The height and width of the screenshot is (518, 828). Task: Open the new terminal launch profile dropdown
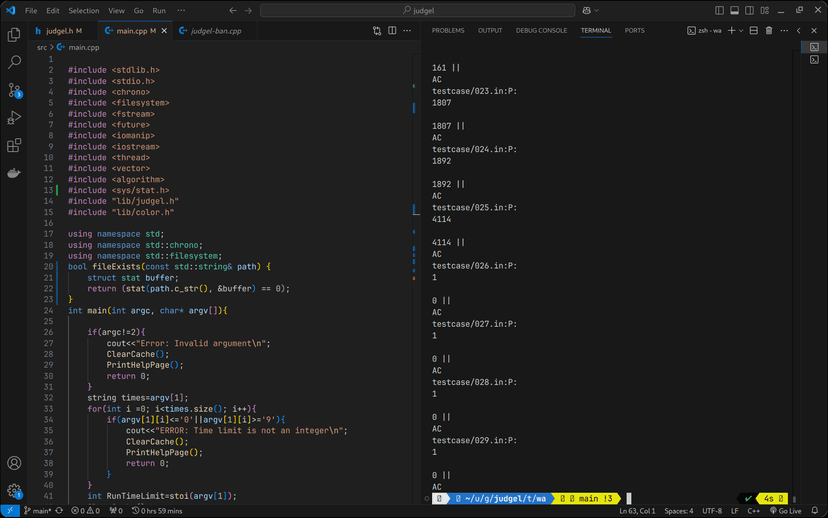(x=741, y=31)
